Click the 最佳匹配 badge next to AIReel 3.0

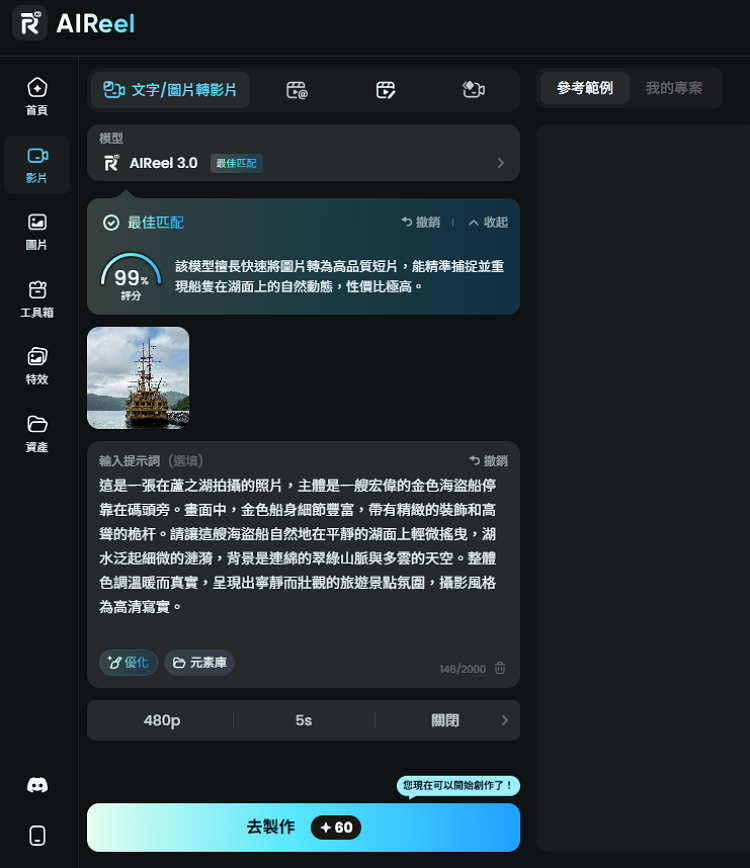[x=236, y=163]
